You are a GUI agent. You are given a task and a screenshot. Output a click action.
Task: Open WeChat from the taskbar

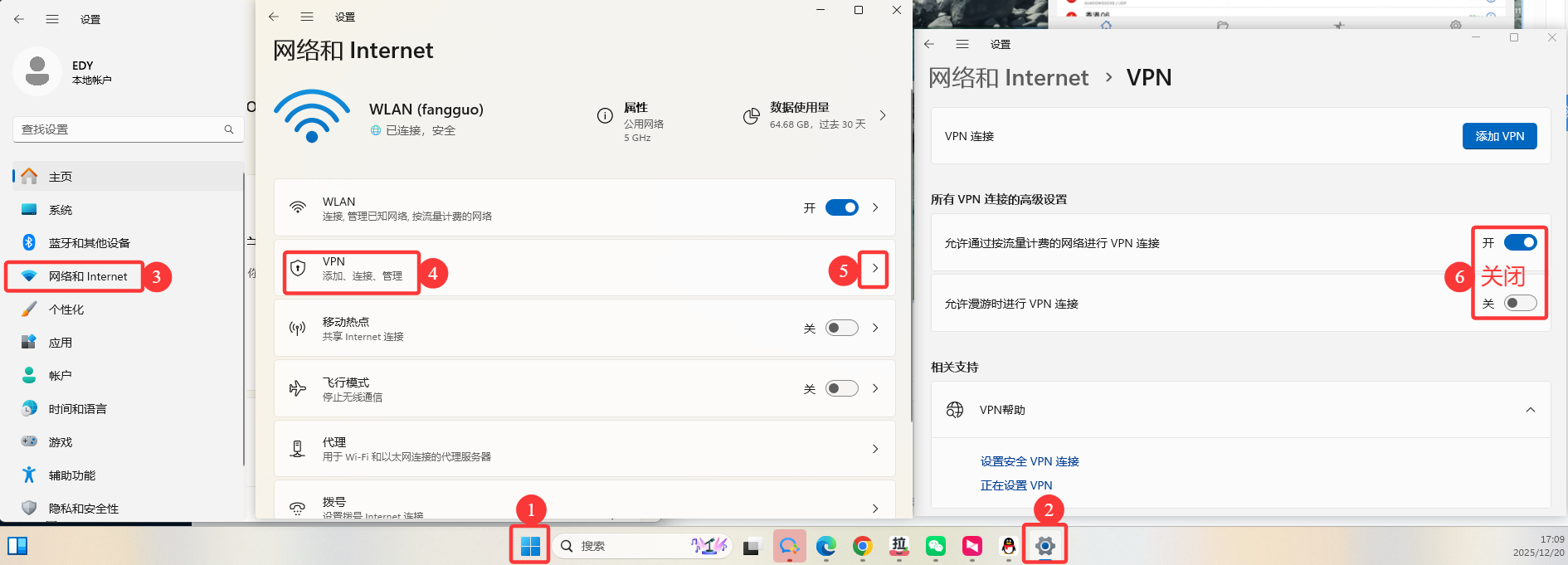(x=936, y=546)
